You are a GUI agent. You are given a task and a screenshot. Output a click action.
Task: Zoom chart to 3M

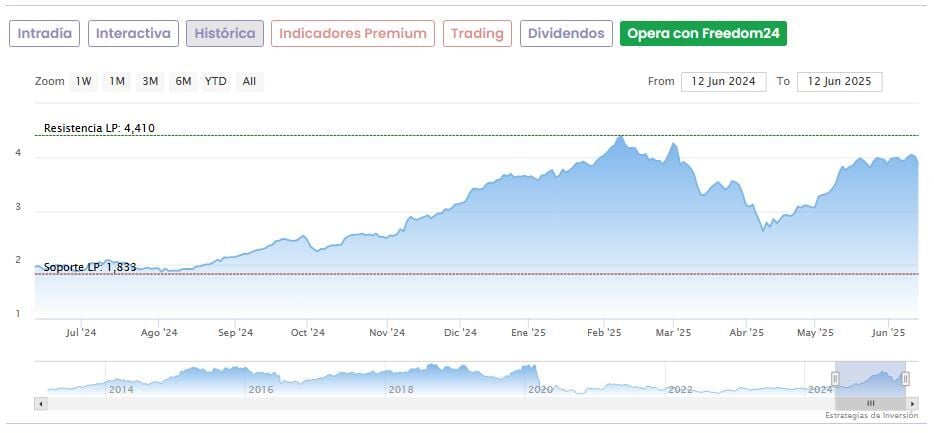pos(150,82)
